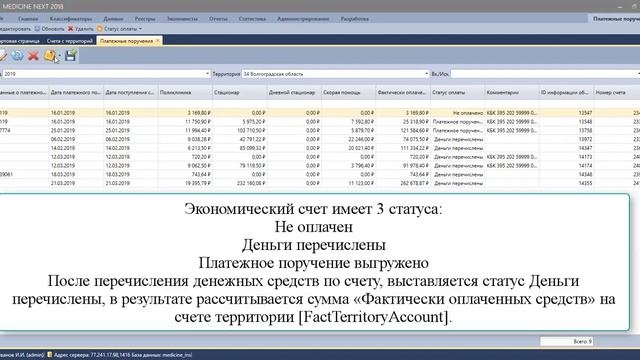The height and width of the screenshot is (360, 640).
Task: Click Обновить in the ribbon
Action: pyautogui.click(x=49, y=29)
